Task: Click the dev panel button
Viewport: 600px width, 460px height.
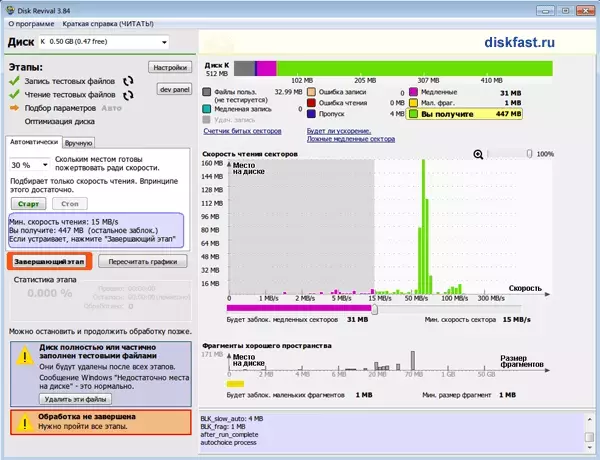Action: coord(174,89)
